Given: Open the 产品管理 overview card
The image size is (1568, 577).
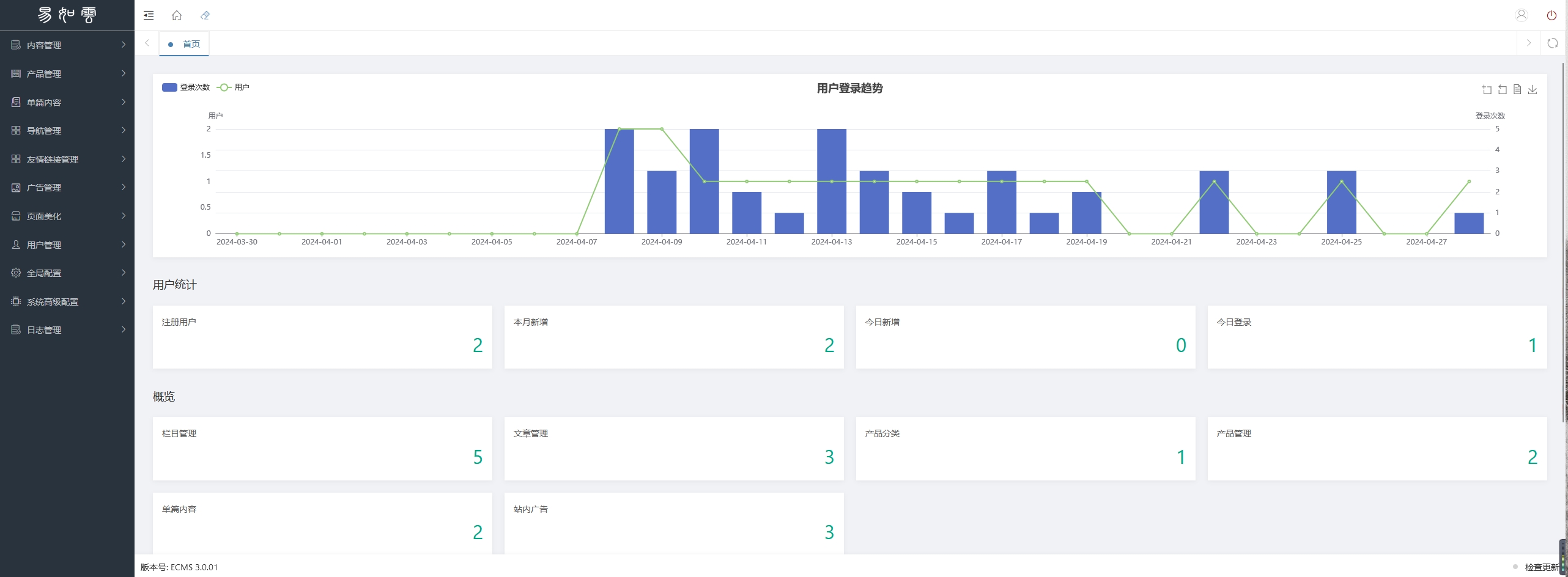Looking at the screenshot, I should pyautogui.click(x=1377, y=449).
